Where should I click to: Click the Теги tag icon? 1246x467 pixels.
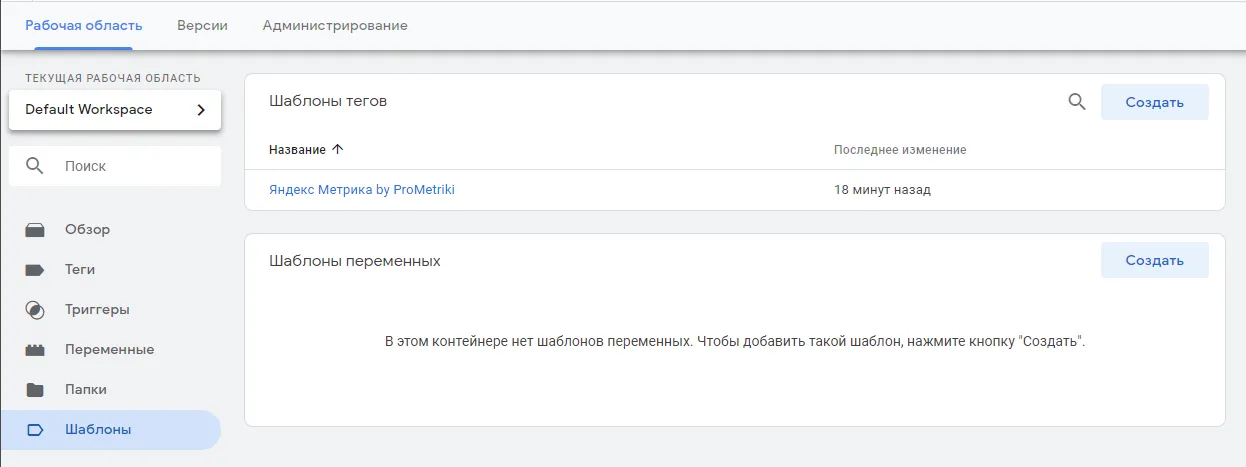(x=35, y=270)
